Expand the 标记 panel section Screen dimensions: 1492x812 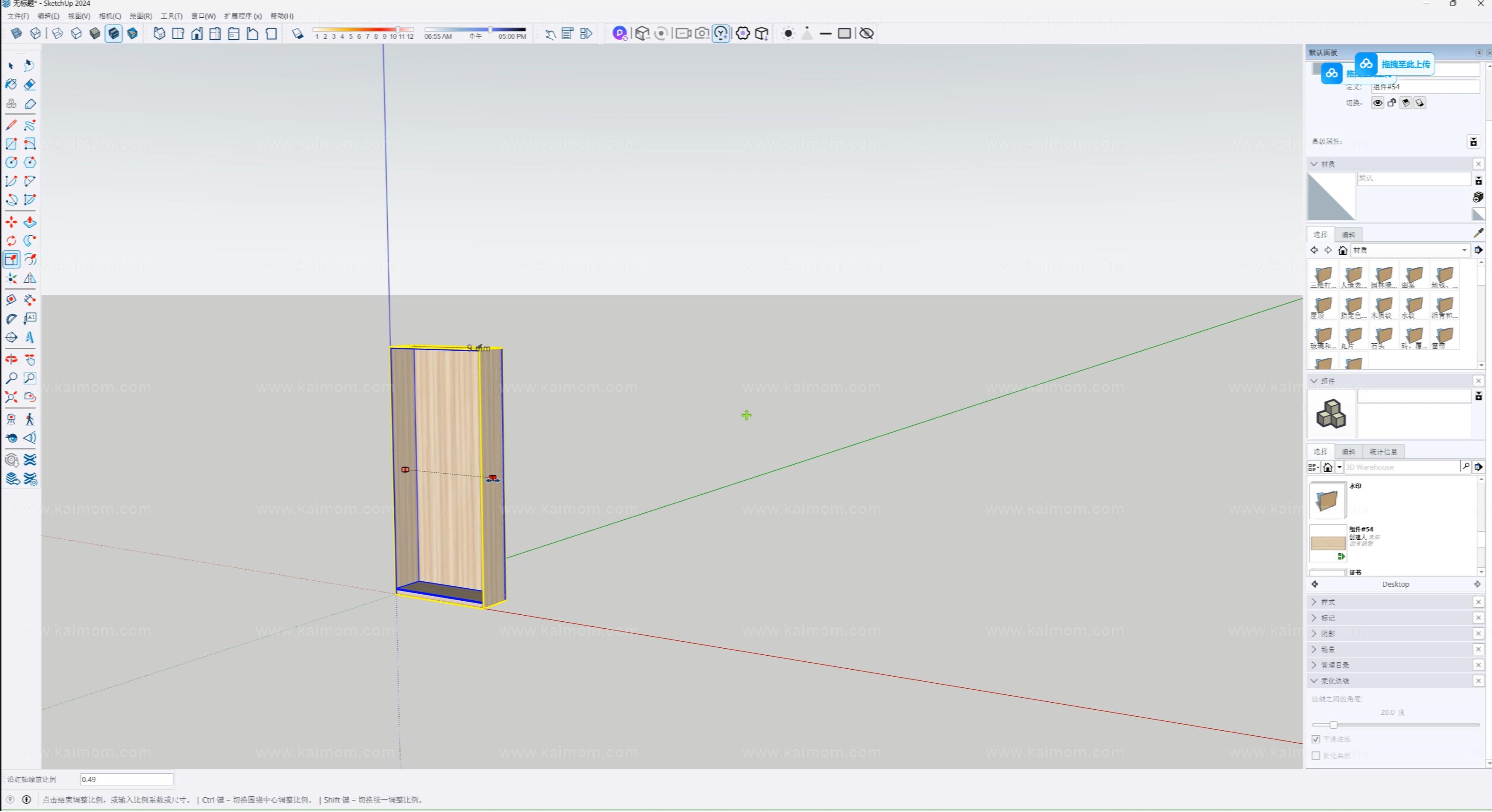point(1314,618)
